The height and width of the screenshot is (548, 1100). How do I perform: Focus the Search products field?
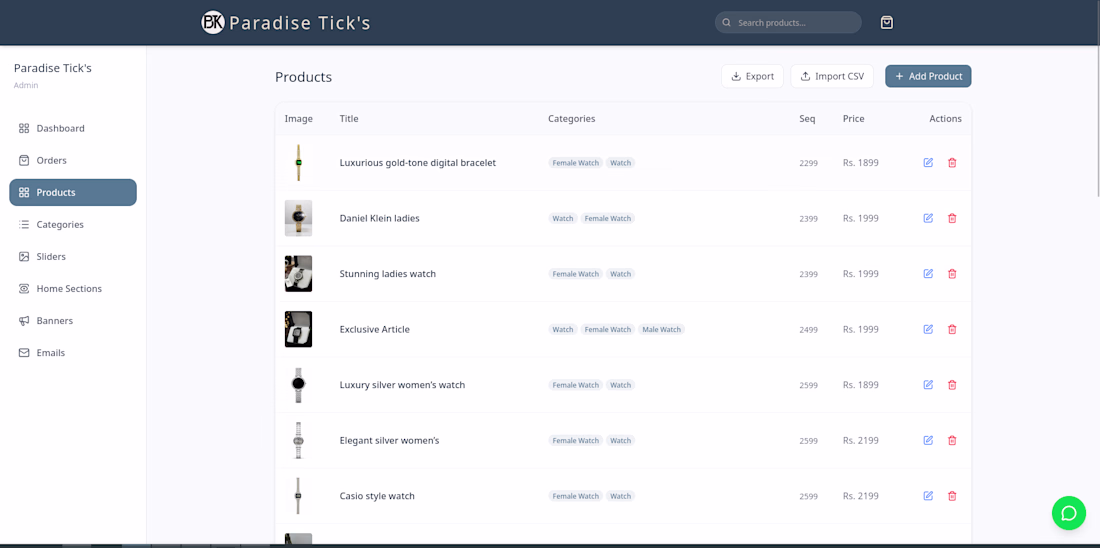788,22
